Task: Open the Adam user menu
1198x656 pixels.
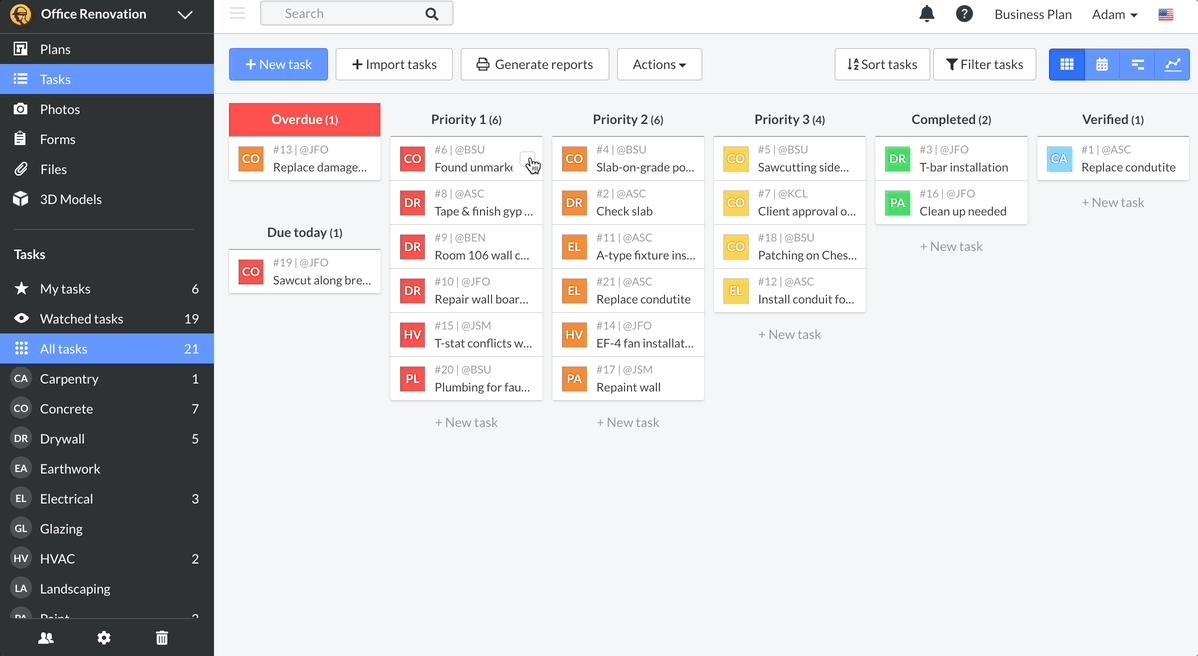Action: point(1114,15)
